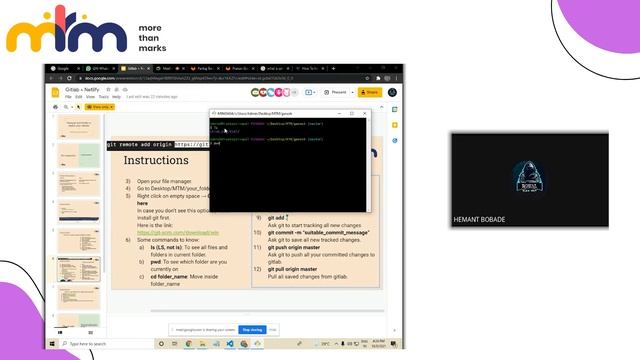Select the Hemant Bobade video tile

[530, 180]
